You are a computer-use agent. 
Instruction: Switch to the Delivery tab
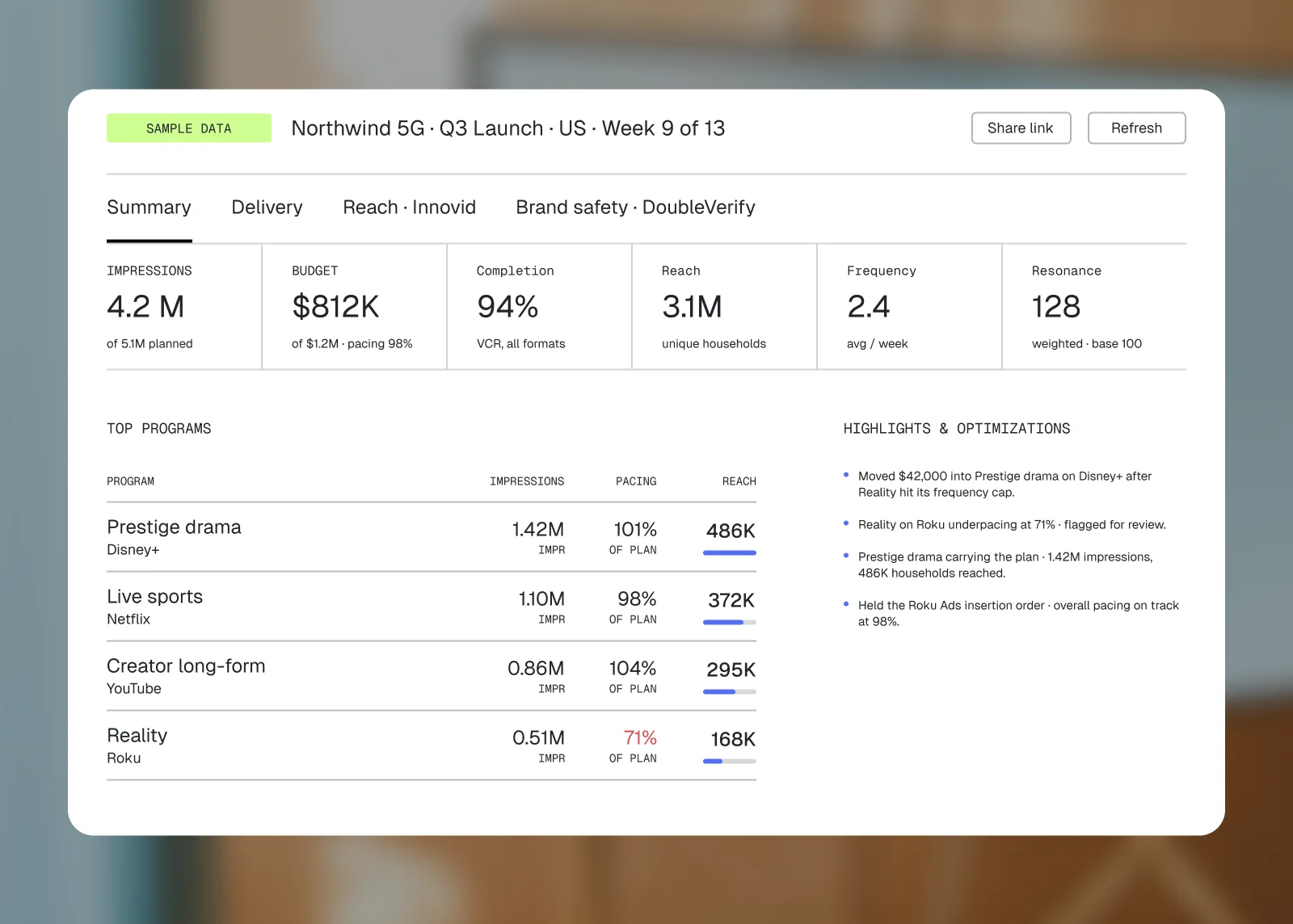coord(267,208)
